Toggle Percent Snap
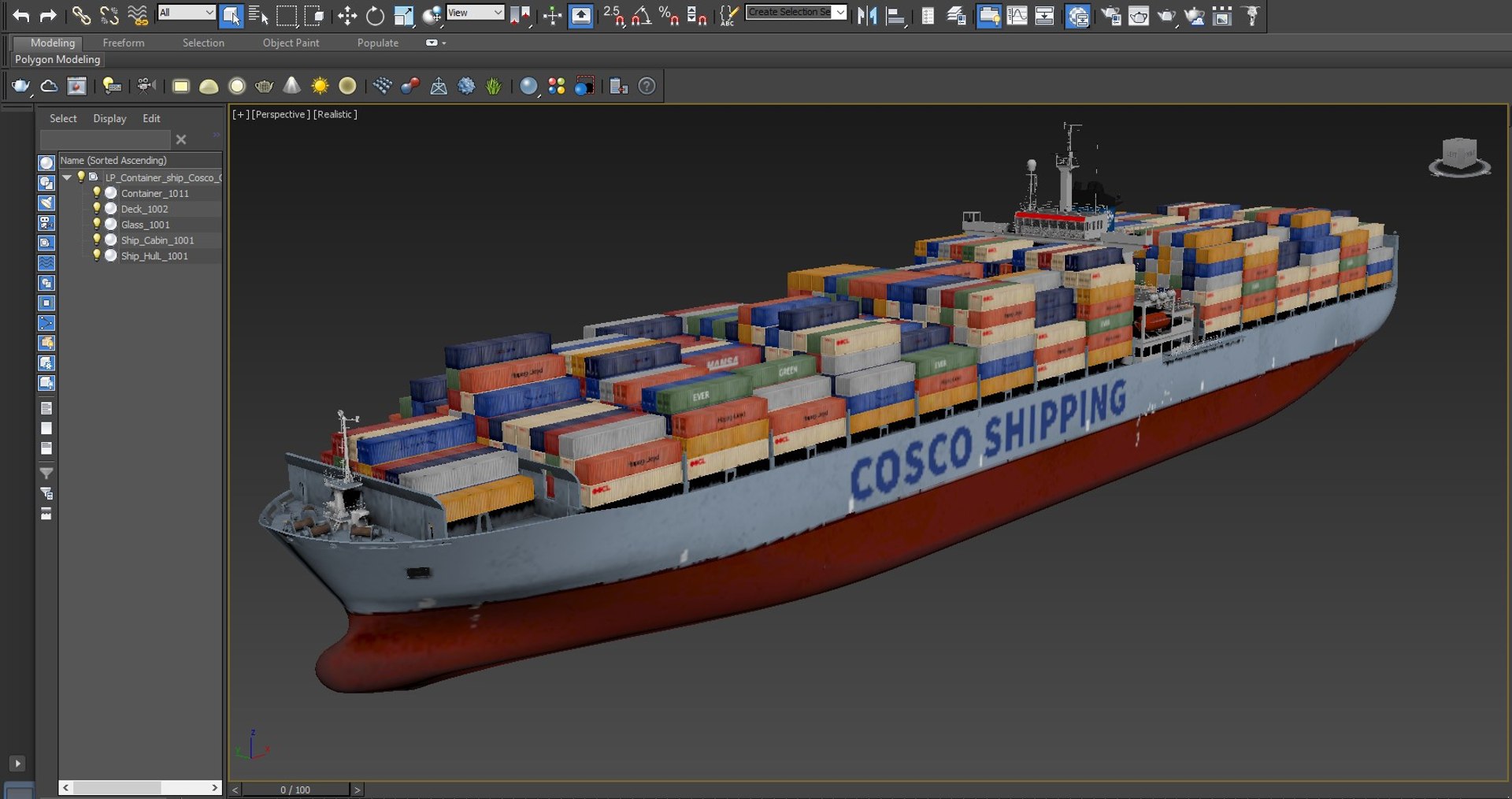Image resolution: width=1512 pixels, height=799 pixels. coord(669,15)
